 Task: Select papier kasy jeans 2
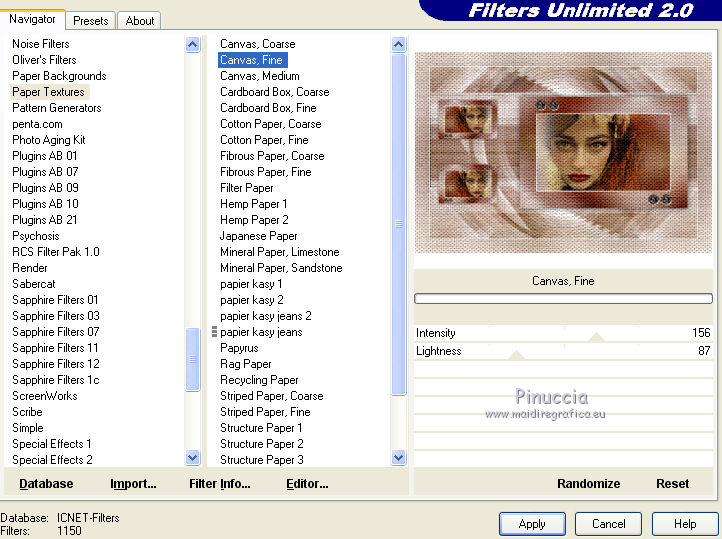(x=266, y=316)
